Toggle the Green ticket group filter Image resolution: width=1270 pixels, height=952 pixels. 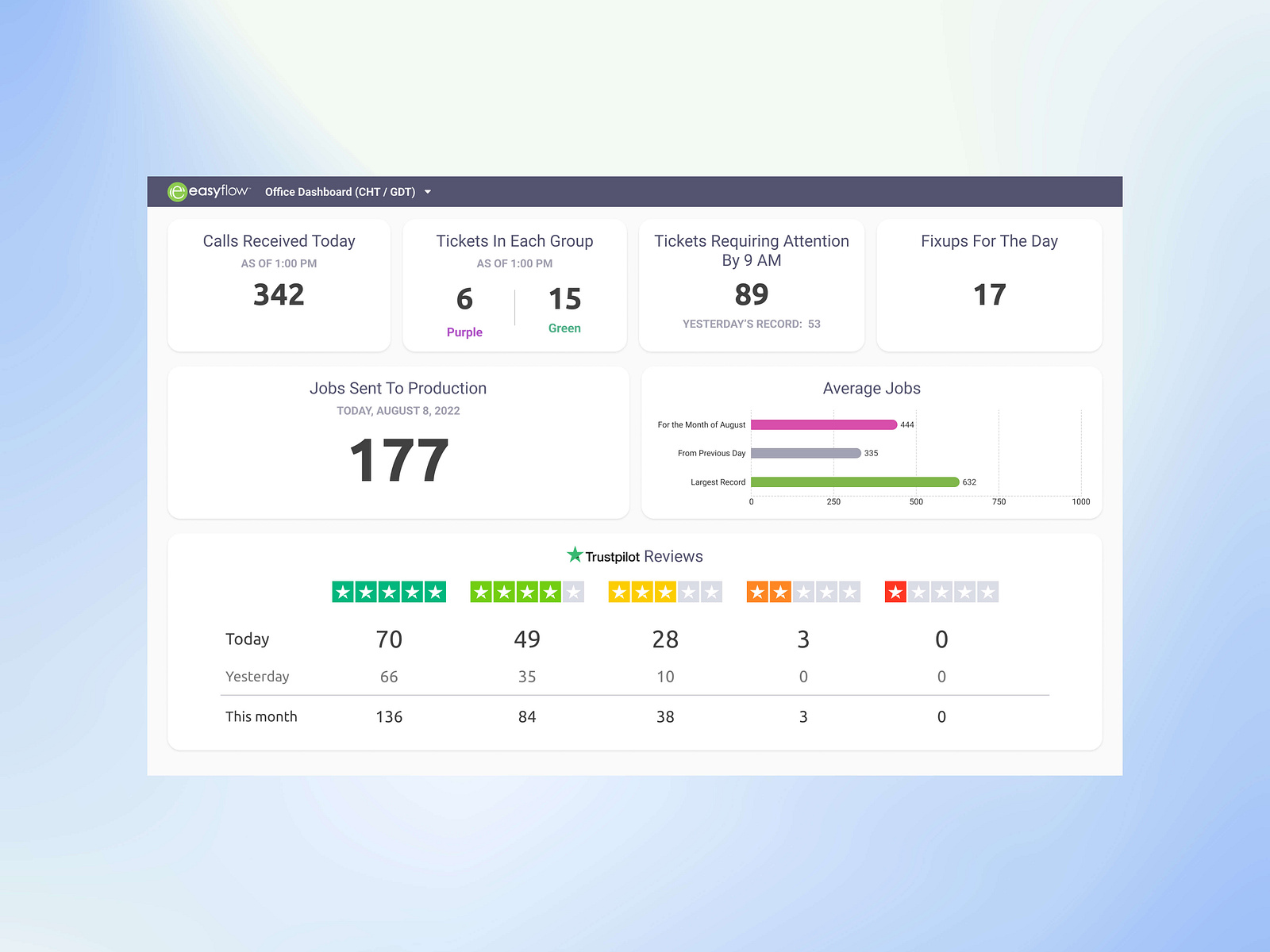tap(564, 328)
